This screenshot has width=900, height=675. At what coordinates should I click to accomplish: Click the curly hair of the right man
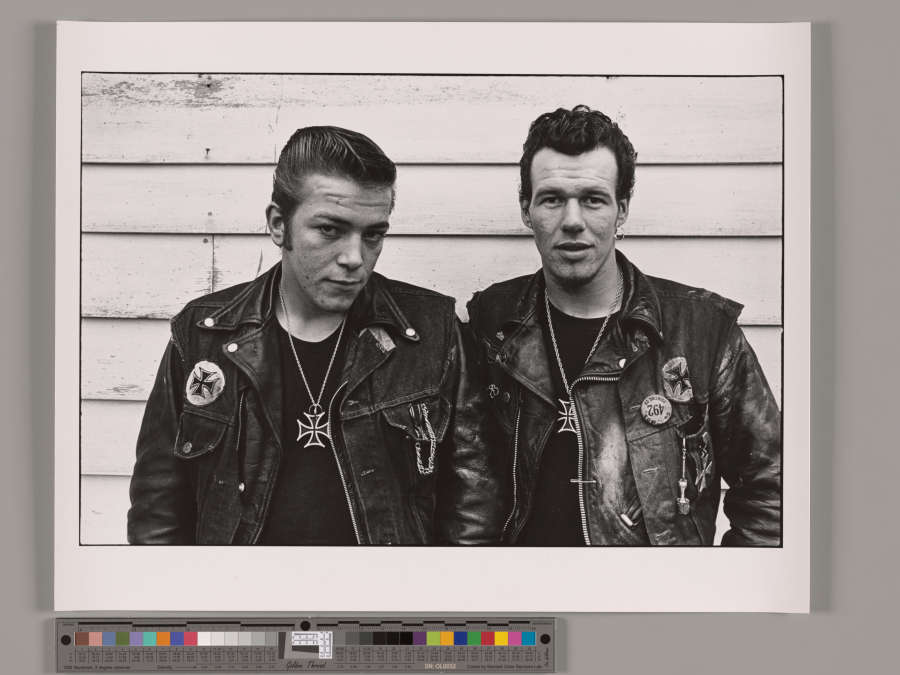[577, 135]
